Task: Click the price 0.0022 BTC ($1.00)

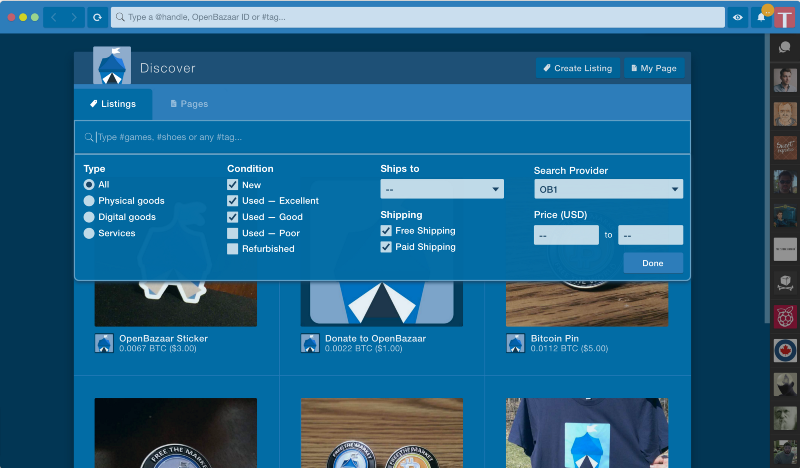Action: point(364,349)
